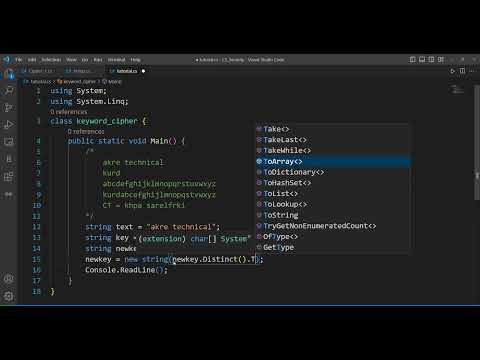This screenshot has height=360, width=480.
Task: Open editor More Actions ellipsis
Action: coord(473,71)
